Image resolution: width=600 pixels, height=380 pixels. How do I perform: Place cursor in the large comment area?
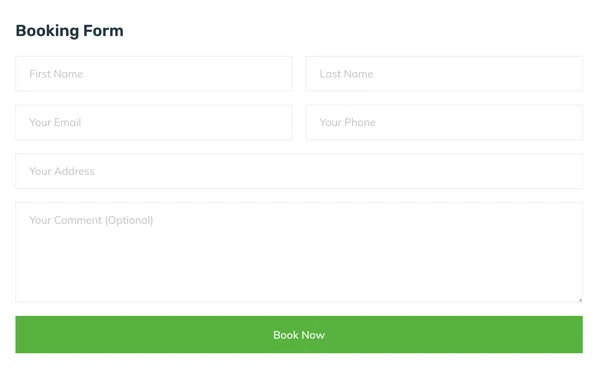(x=299, y=252)
